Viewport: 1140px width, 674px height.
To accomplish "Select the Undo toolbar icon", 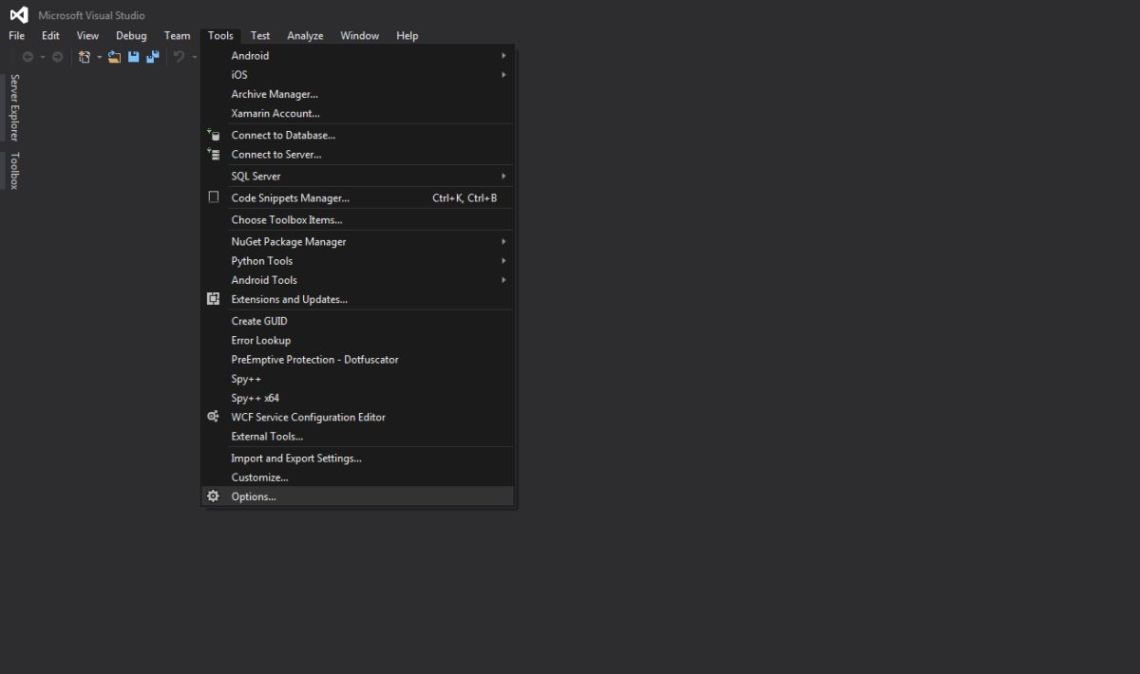I will 179,57.
